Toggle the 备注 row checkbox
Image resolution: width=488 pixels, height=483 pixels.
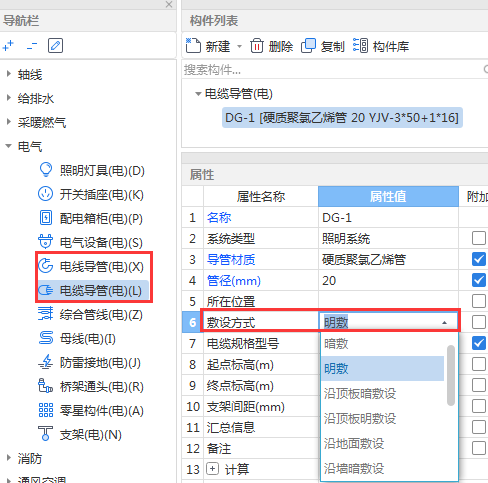click(479, 448)
